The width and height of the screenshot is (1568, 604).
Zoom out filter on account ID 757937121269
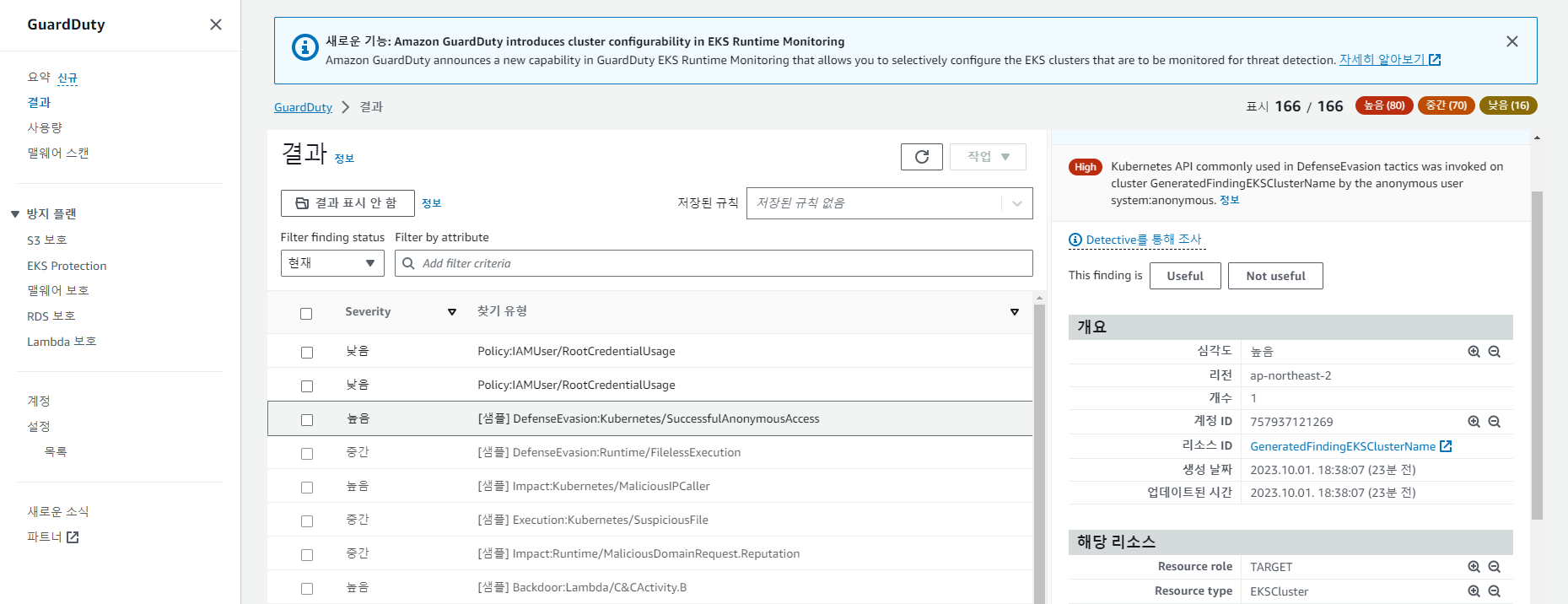1494,422
